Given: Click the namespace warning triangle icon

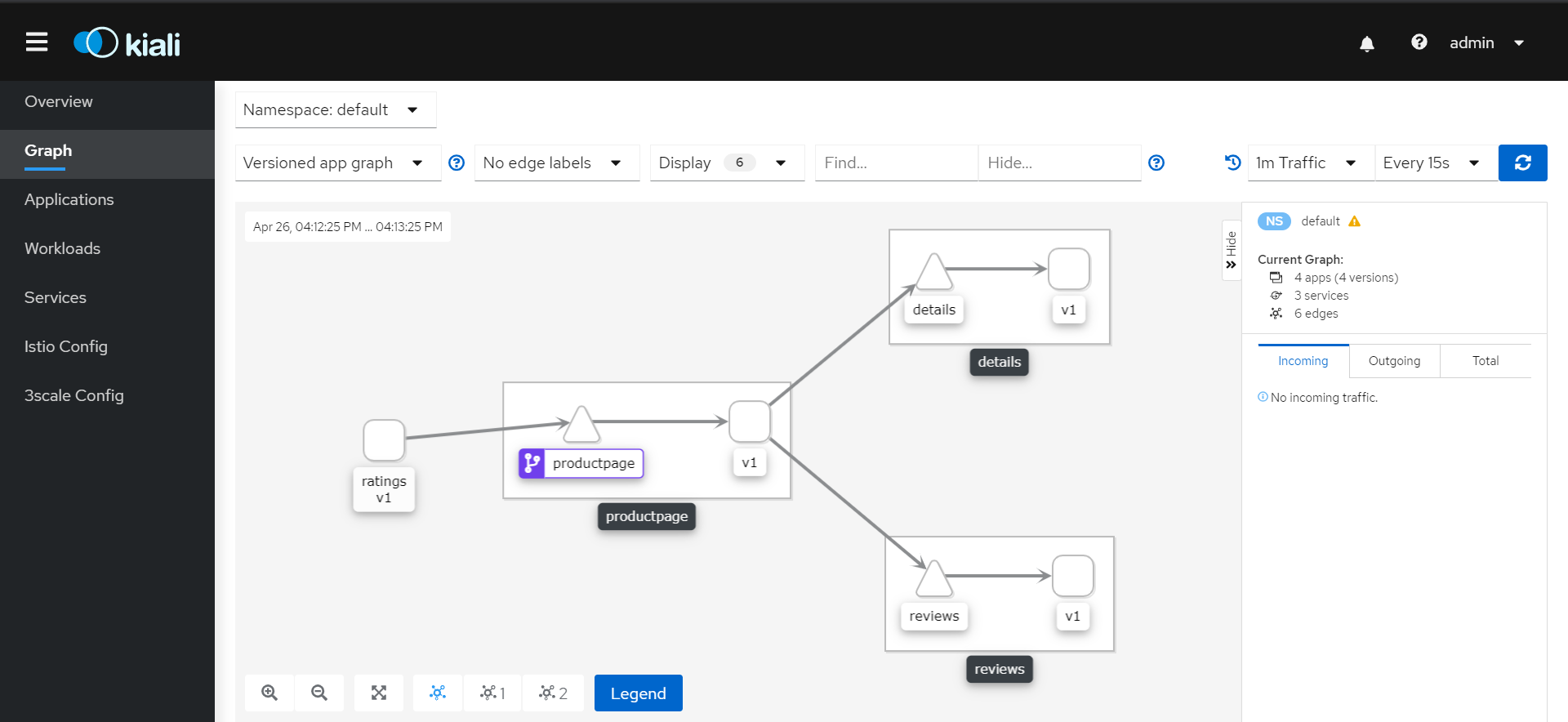Looking at the screenshot, I should tap(1355, 221).
